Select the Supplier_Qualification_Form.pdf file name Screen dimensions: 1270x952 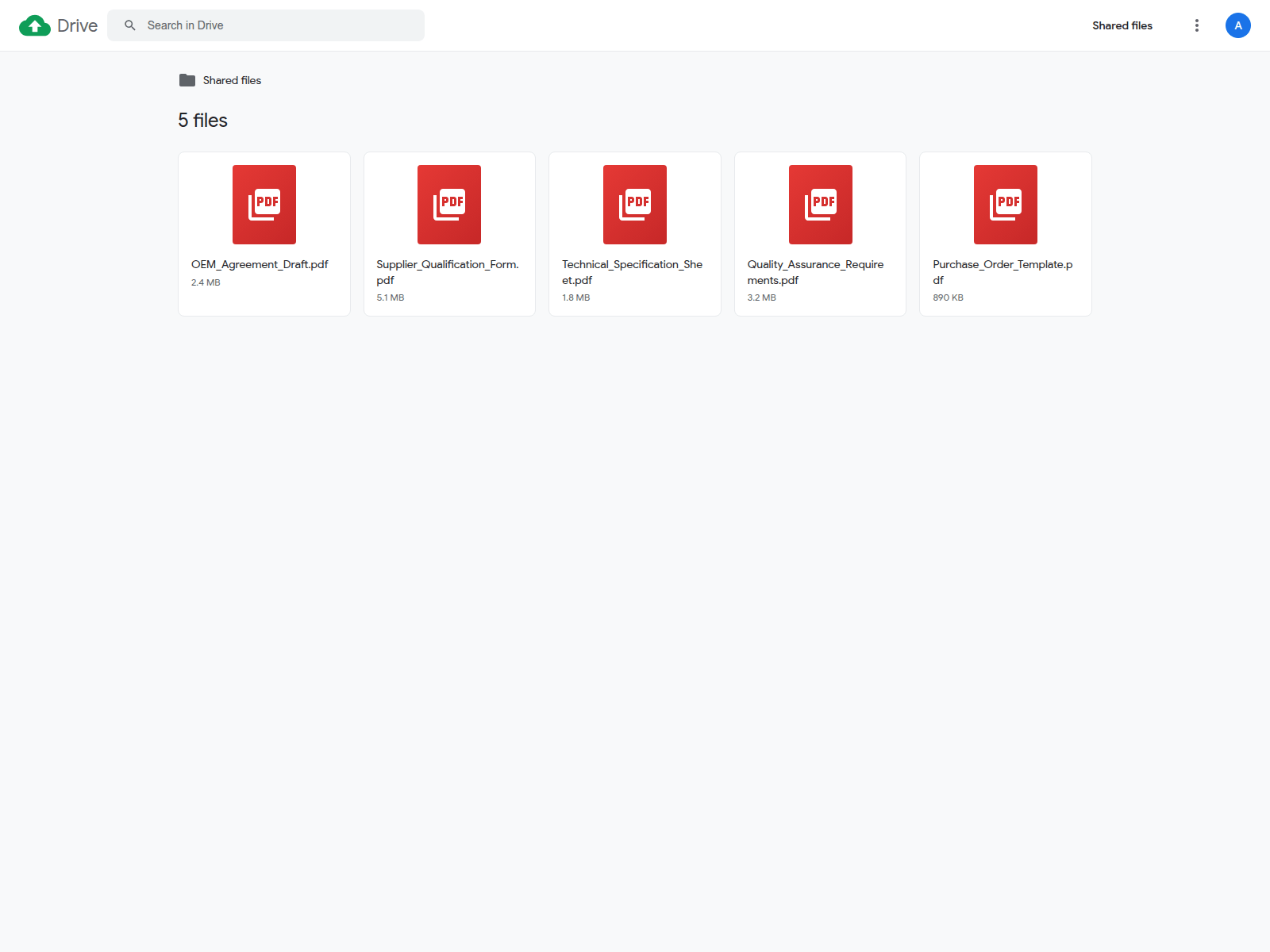(x=448, y=272)
